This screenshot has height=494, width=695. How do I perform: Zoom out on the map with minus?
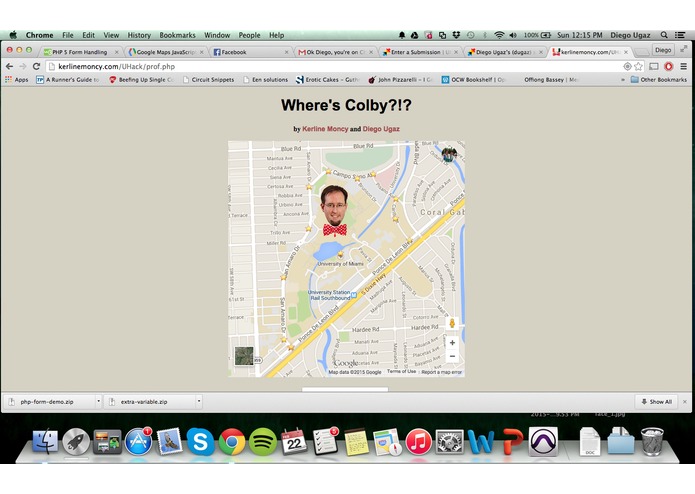click(452, 356)
